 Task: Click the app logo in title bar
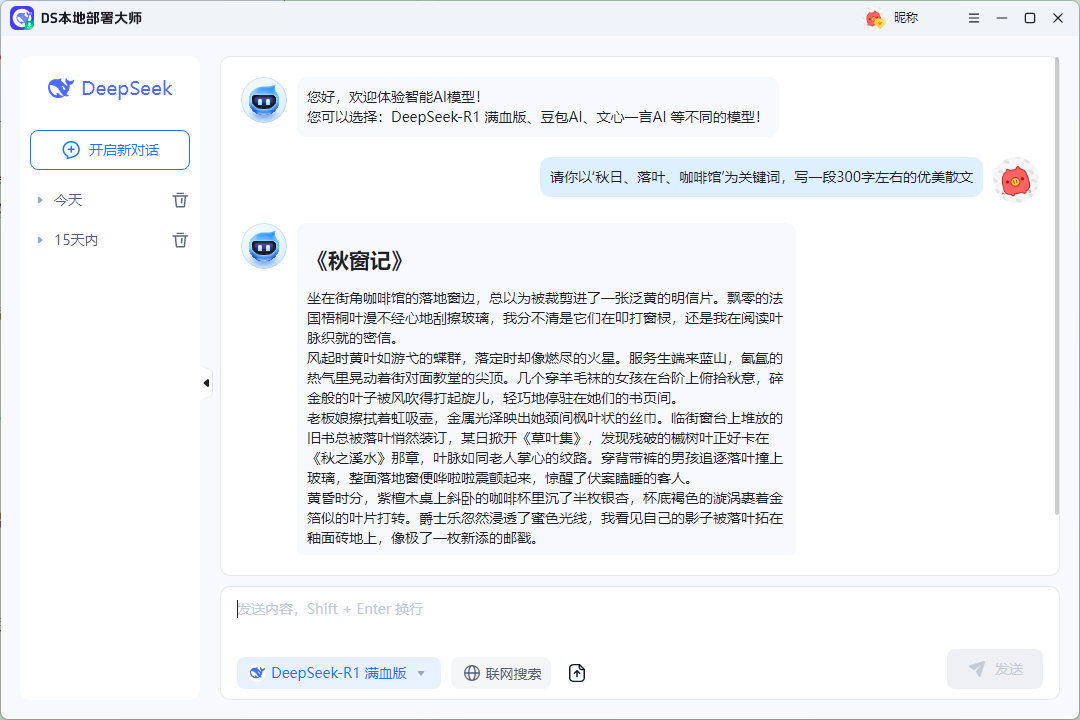[x=22, y=18]
